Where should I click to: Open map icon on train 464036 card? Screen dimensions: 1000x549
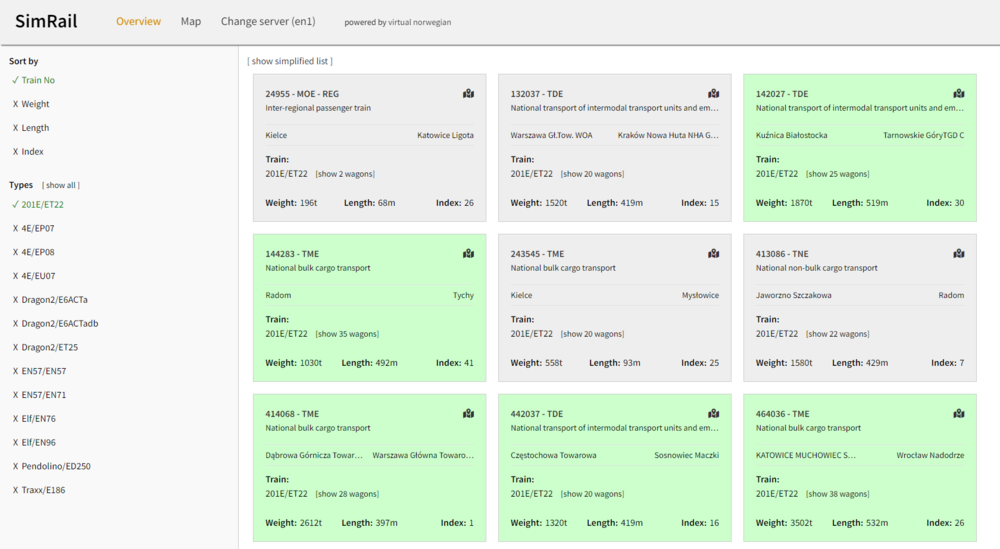pyautogui.click(x=958, y=414)
